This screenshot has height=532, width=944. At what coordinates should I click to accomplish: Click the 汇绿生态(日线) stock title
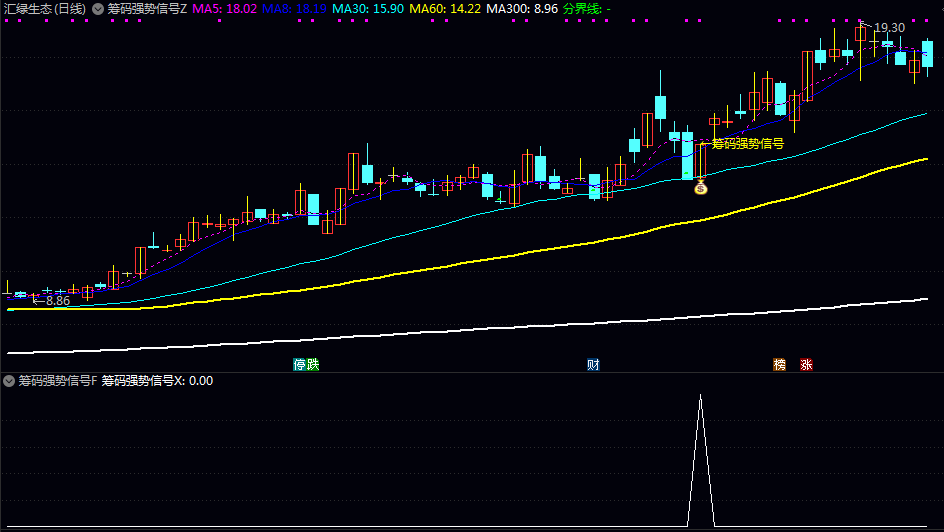click(x=44, y=8)
